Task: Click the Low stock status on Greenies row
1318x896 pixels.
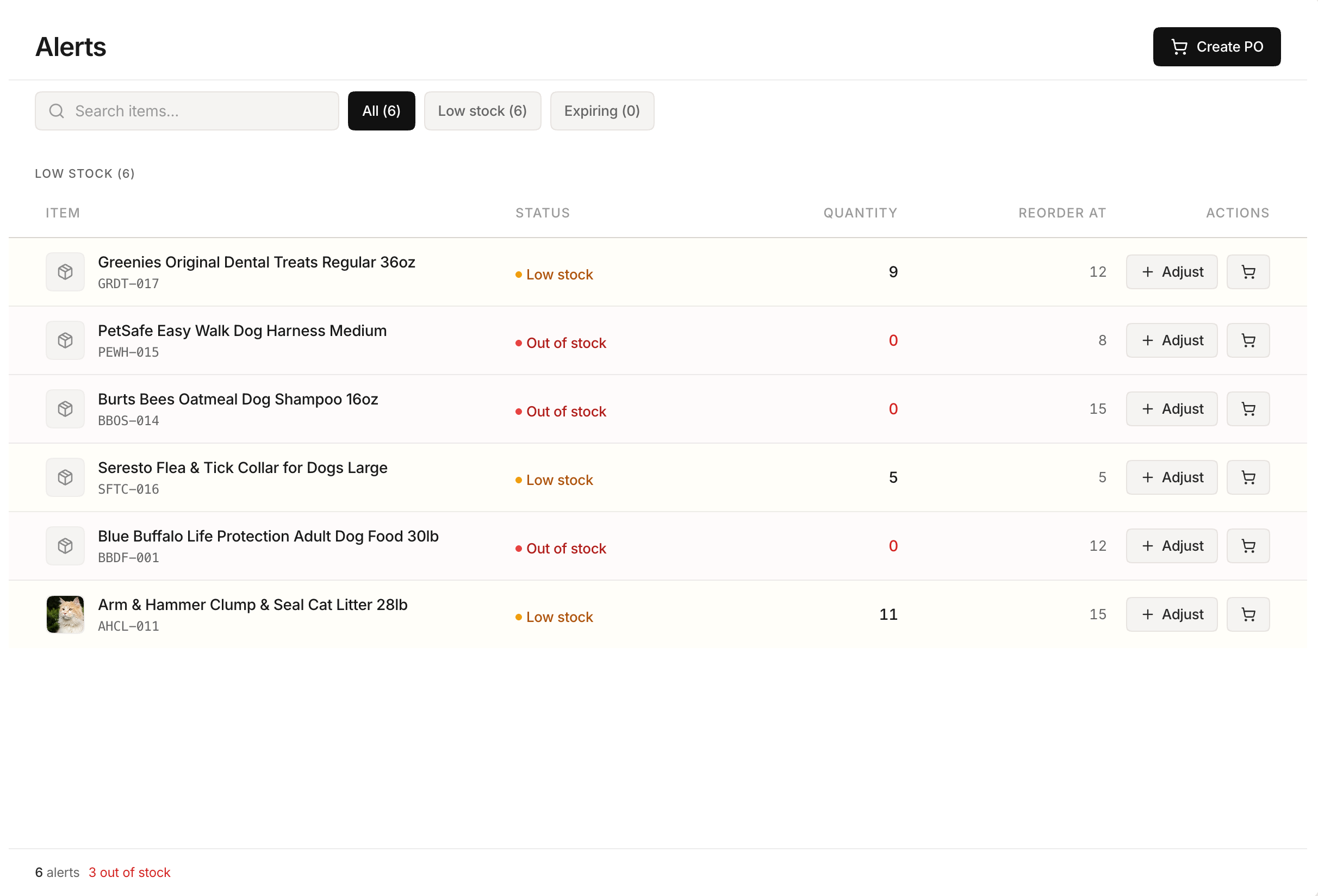Action: point(559,274)
